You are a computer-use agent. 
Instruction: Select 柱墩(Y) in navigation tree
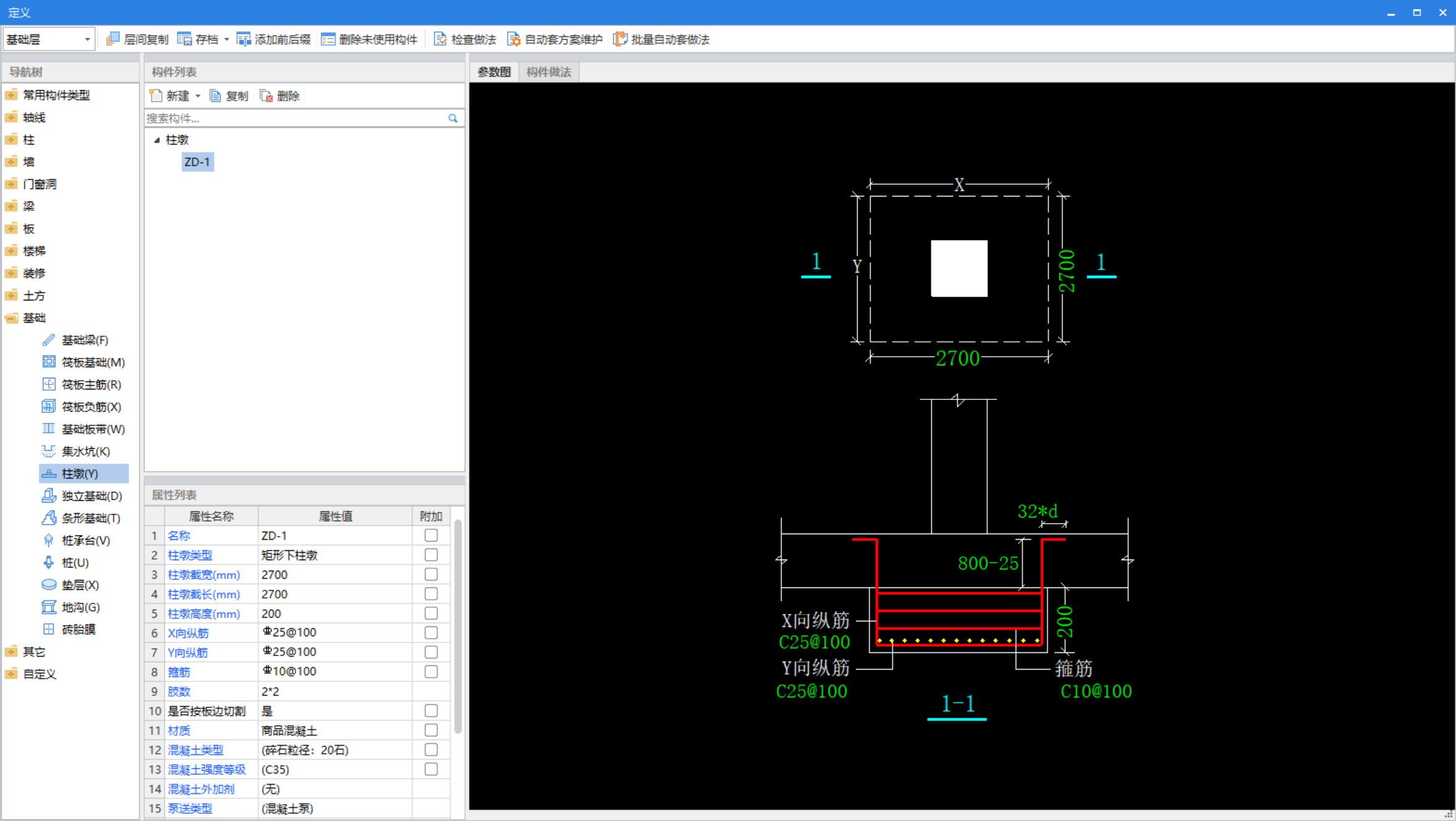(84, 474)
